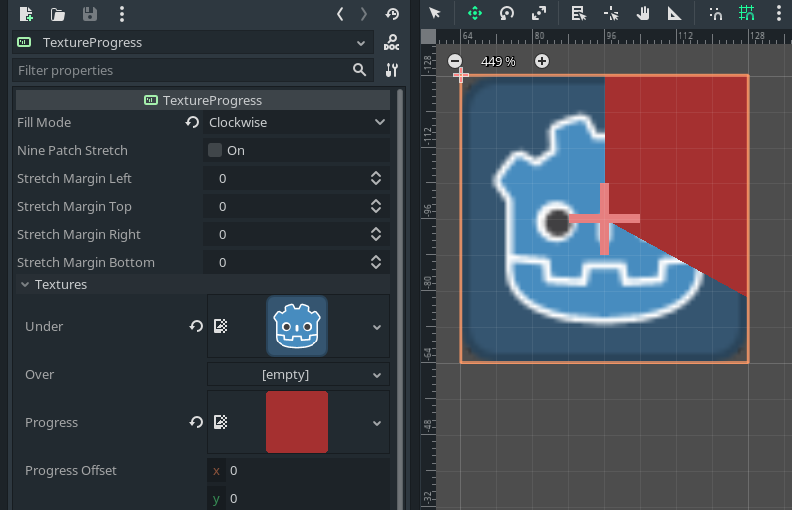This screenshot has width=792, height=510.
Task: Open TextureProgress documentation
Action: coord(391,42)
